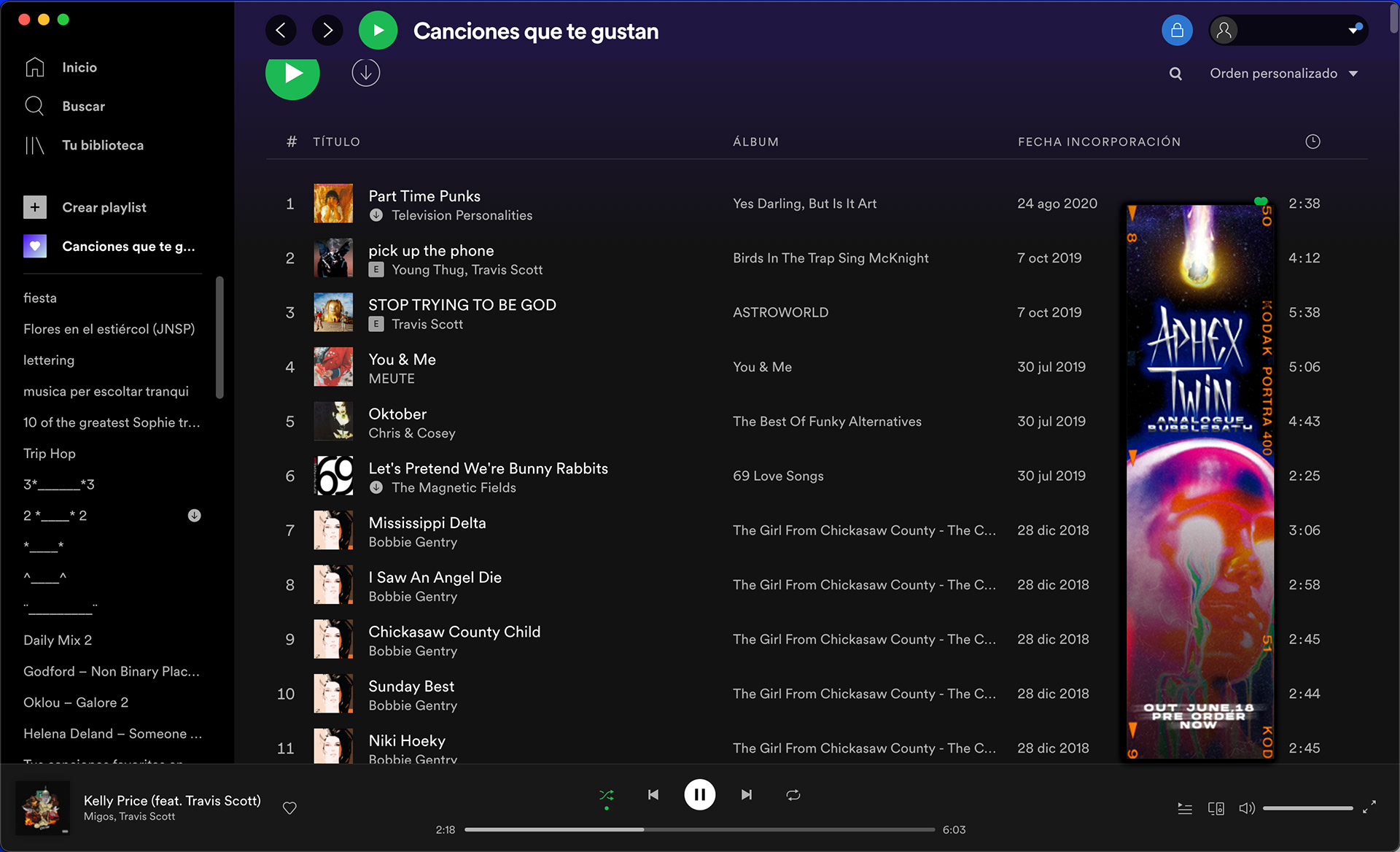
Task: Open the Travis Scott artist link under STOP TRYING TO BE GOD
Action: tap(427, 325)
